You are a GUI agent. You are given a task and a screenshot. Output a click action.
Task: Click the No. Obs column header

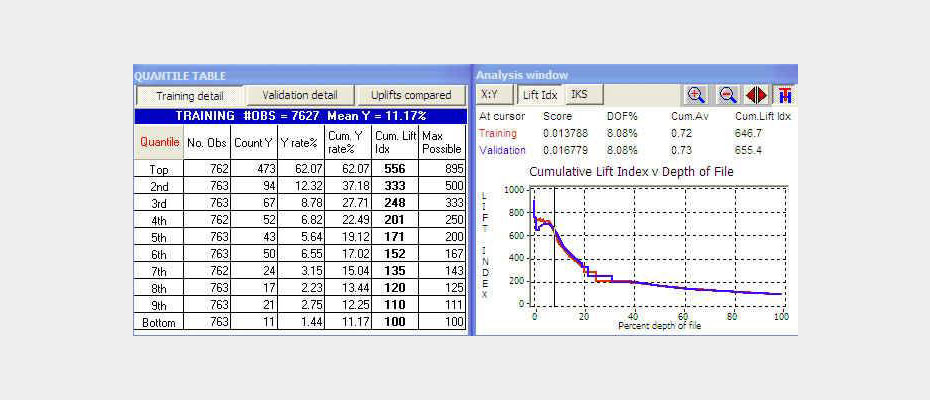click(207, 142)
